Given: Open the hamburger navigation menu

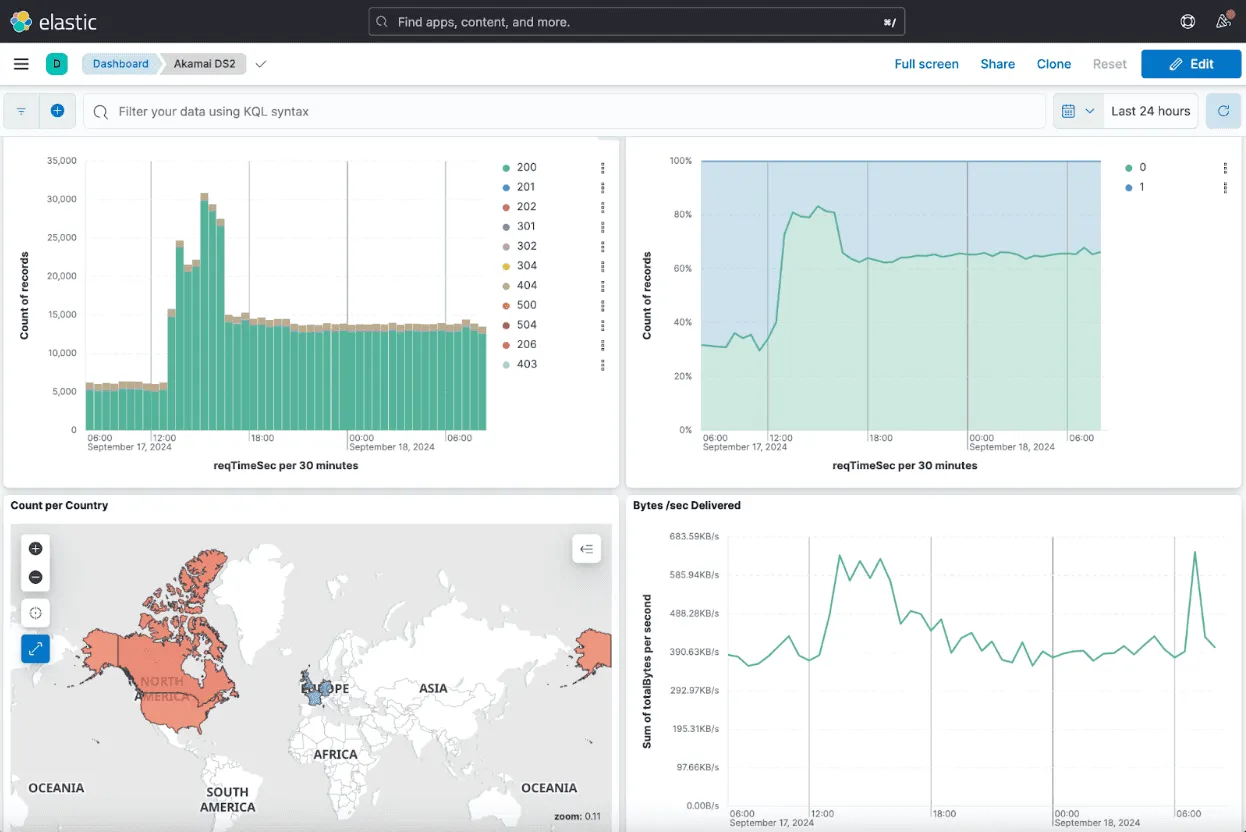Looking at the screenshot, I should [20, 63].
